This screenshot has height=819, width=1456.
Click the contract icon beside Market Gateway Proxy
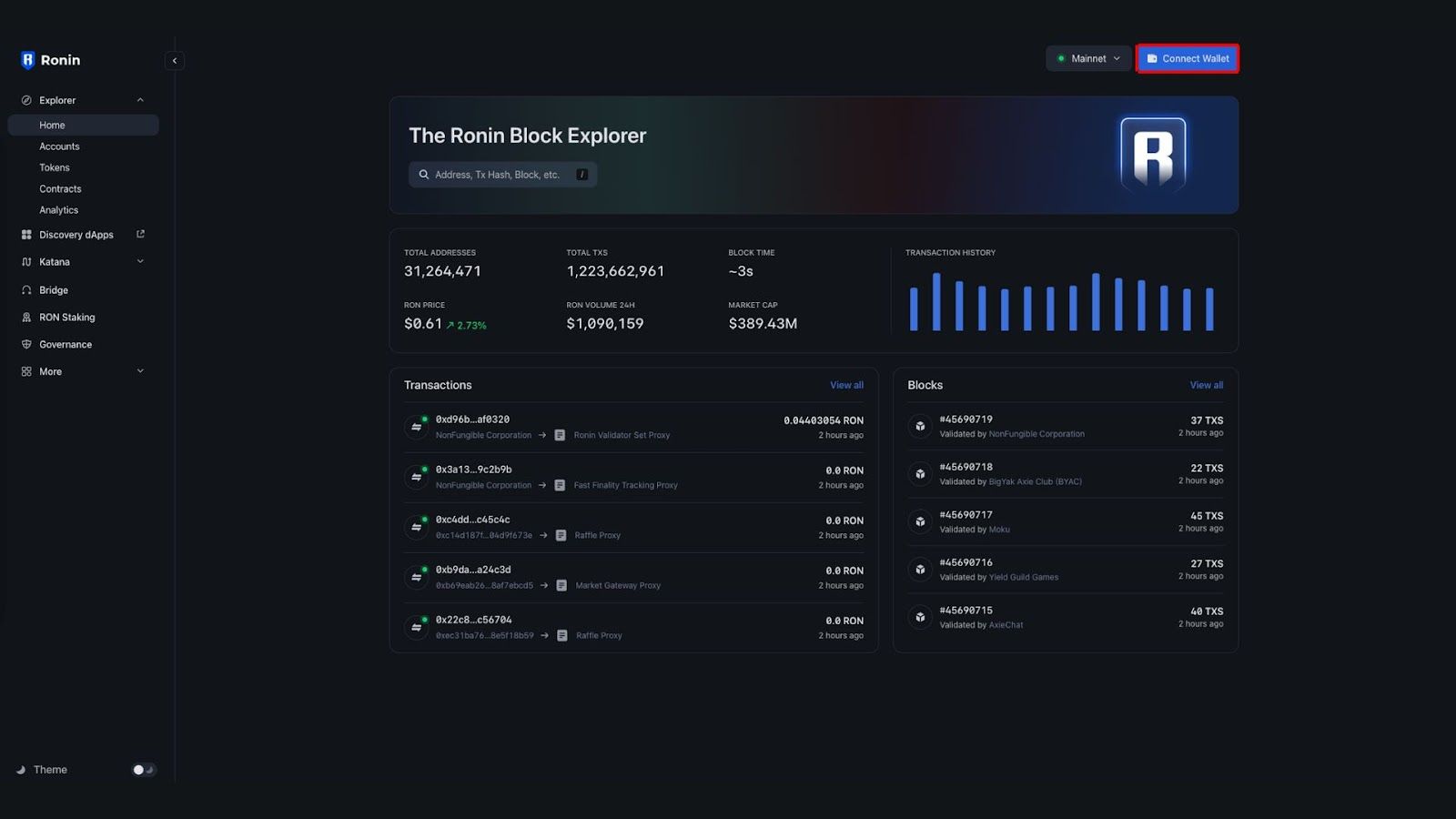point(561,585)
